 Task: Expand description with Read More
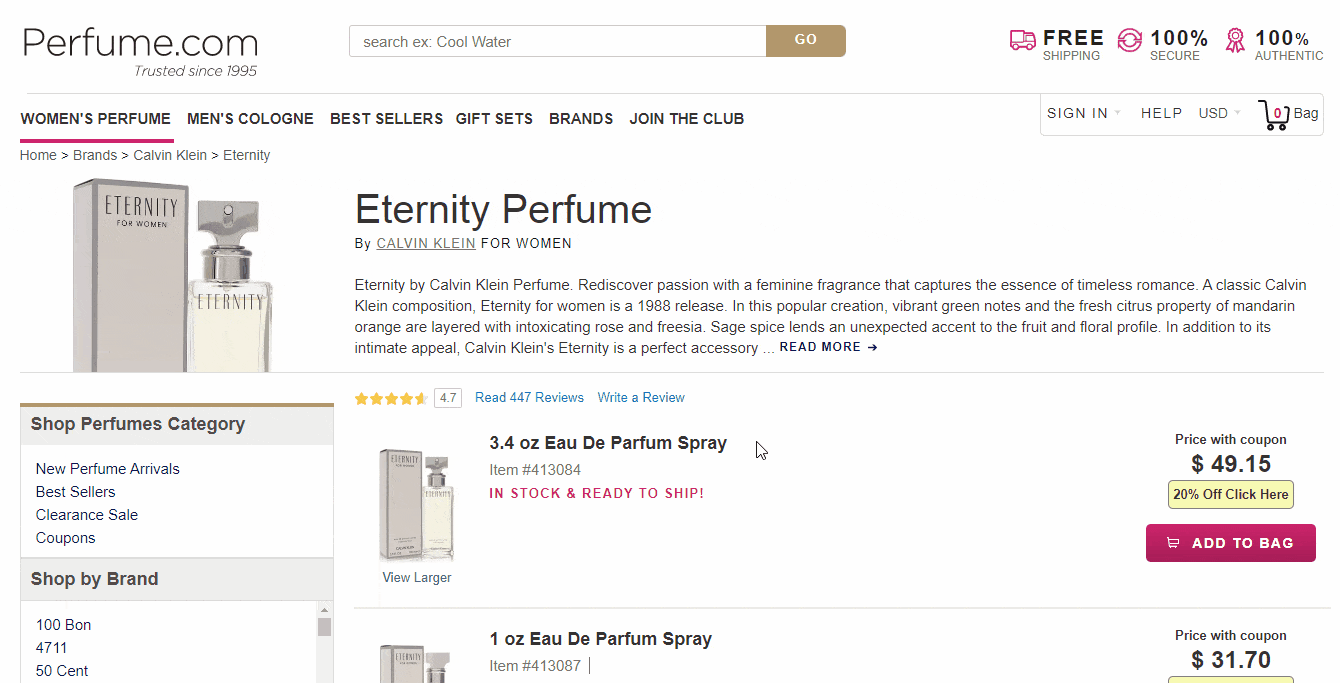(x=828, y=347)
